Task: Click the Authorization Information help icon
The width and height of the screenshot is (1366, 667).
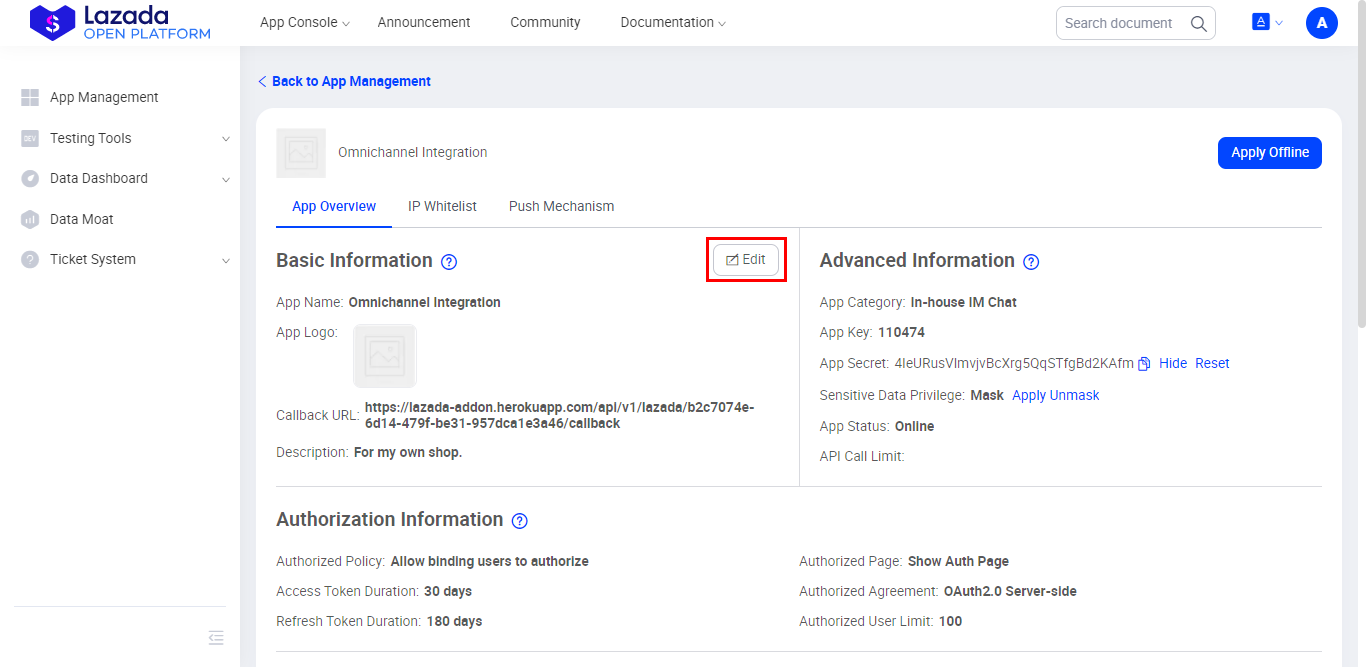Action: pyautogui.click(x=519, y=521)
